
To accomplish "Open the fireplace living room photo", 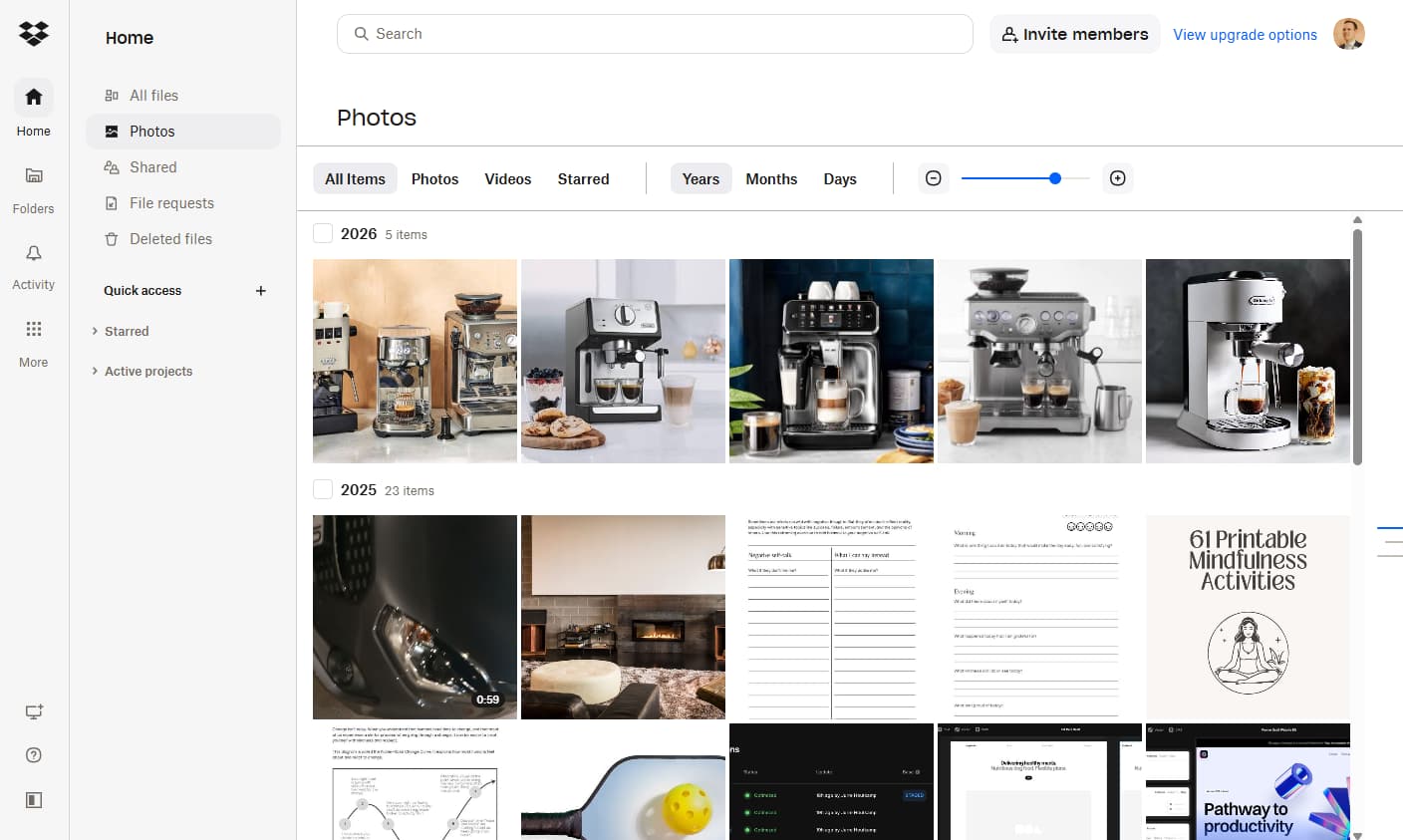I will (x=623, y=617).
